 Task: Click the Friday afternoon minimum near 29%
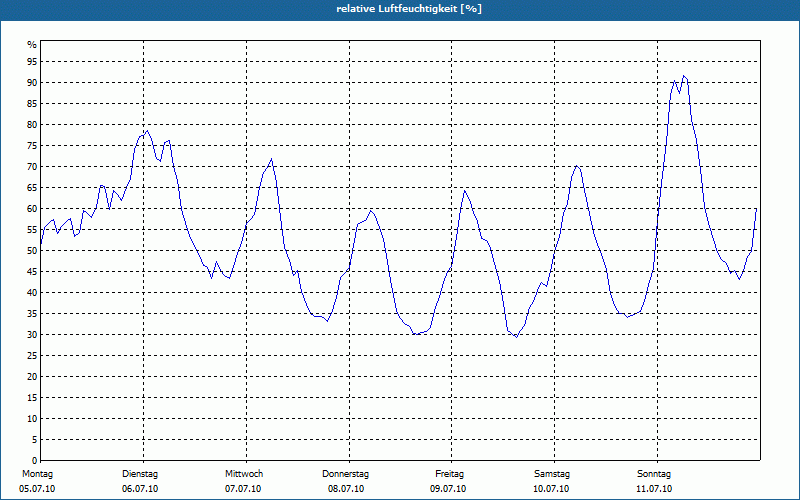[x=516, y=337]
